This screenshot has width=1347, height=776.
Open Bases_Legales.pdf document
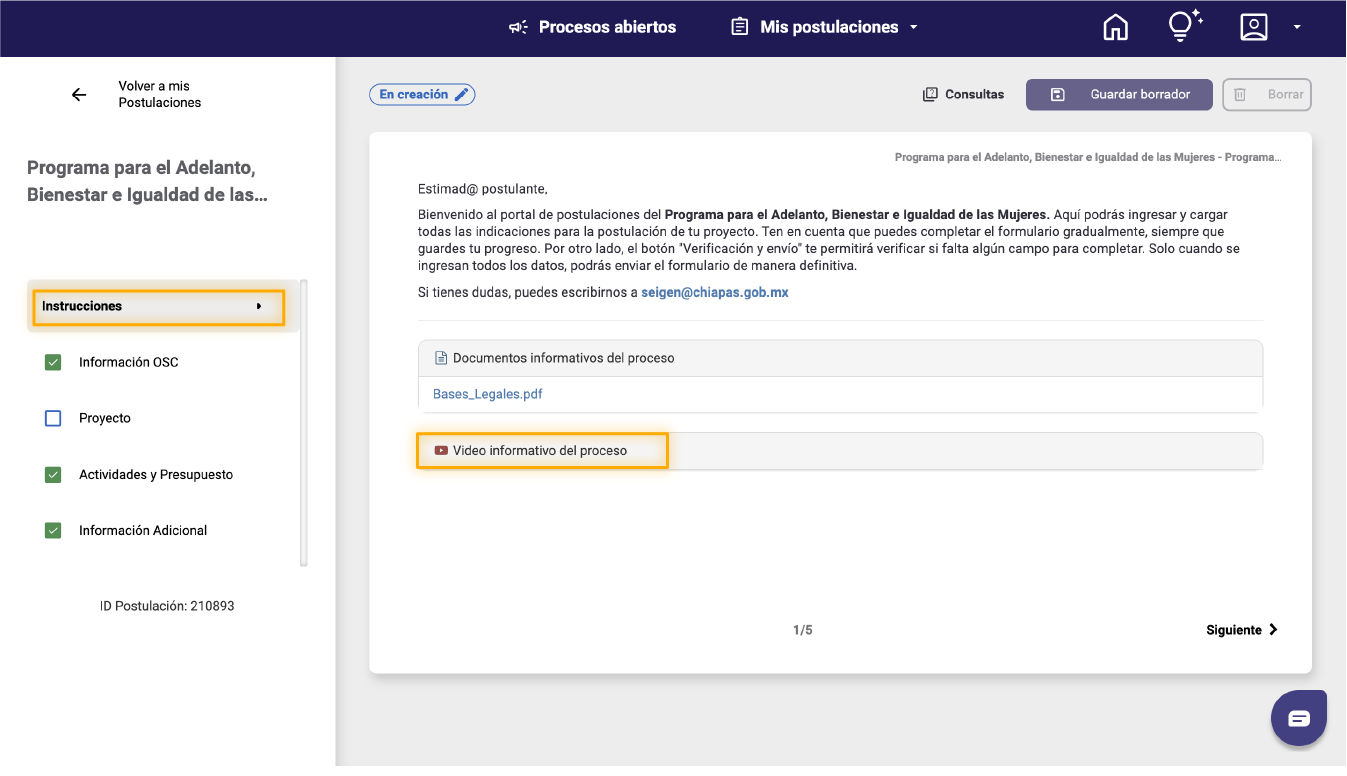[x=488, y=394]
